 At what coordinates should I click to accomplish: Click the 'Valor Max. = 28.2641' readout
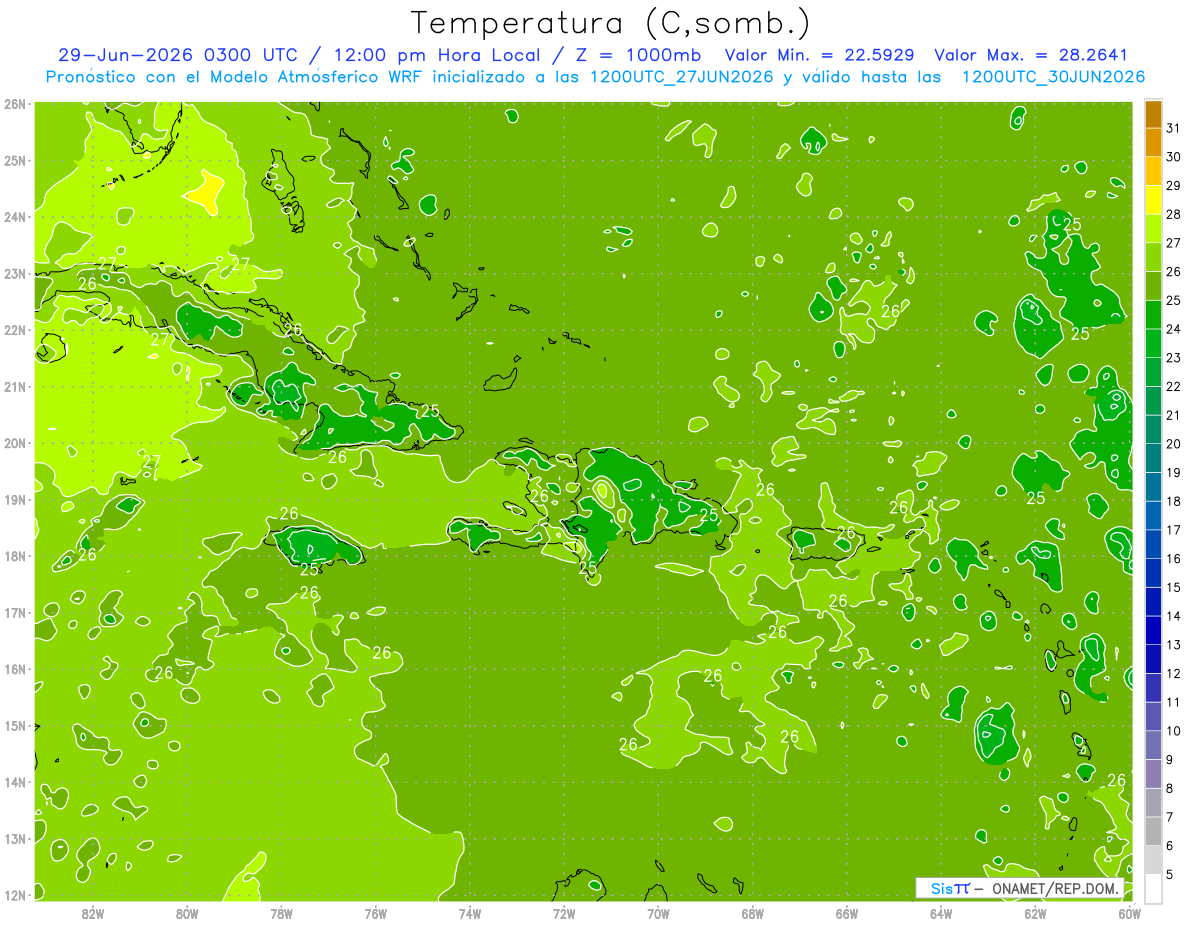tap(1031, 55)
